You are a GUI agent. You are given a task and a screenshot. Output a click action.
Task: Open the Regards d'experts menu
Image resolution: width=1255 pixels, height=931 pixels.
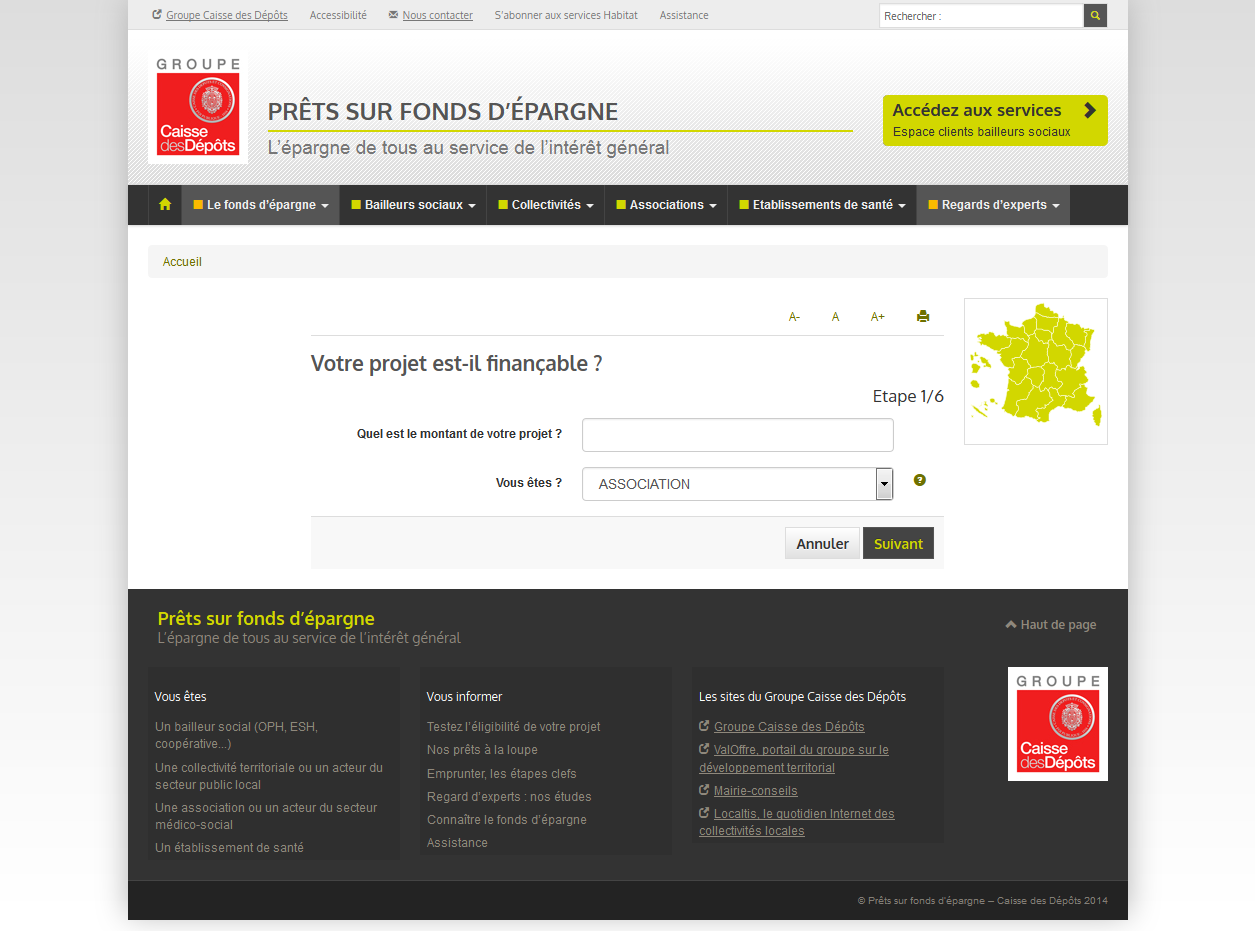(993, 205)
